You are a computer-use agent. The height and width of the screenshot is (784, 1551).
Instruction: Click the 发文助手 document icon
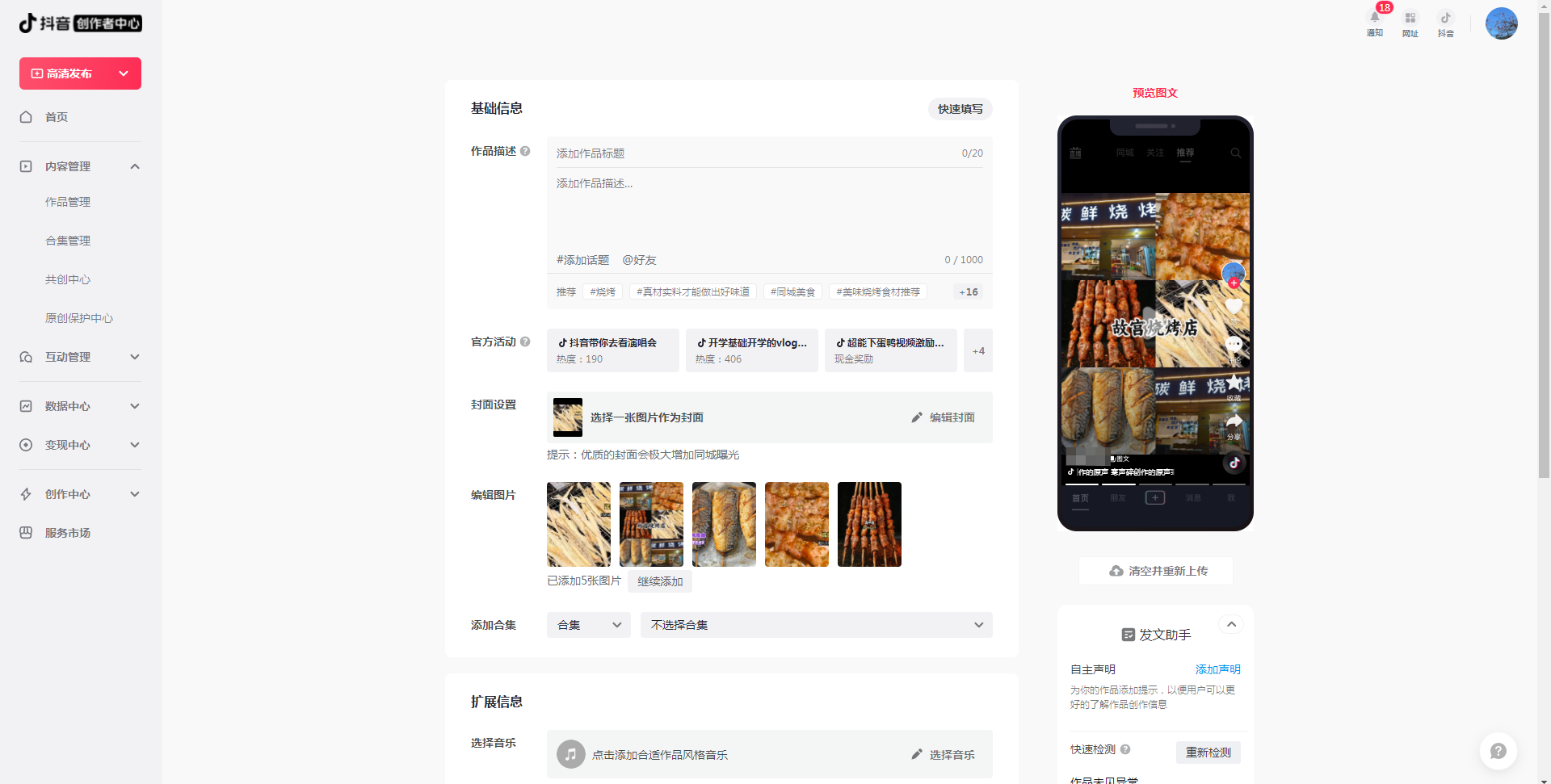click(1129, 635)
